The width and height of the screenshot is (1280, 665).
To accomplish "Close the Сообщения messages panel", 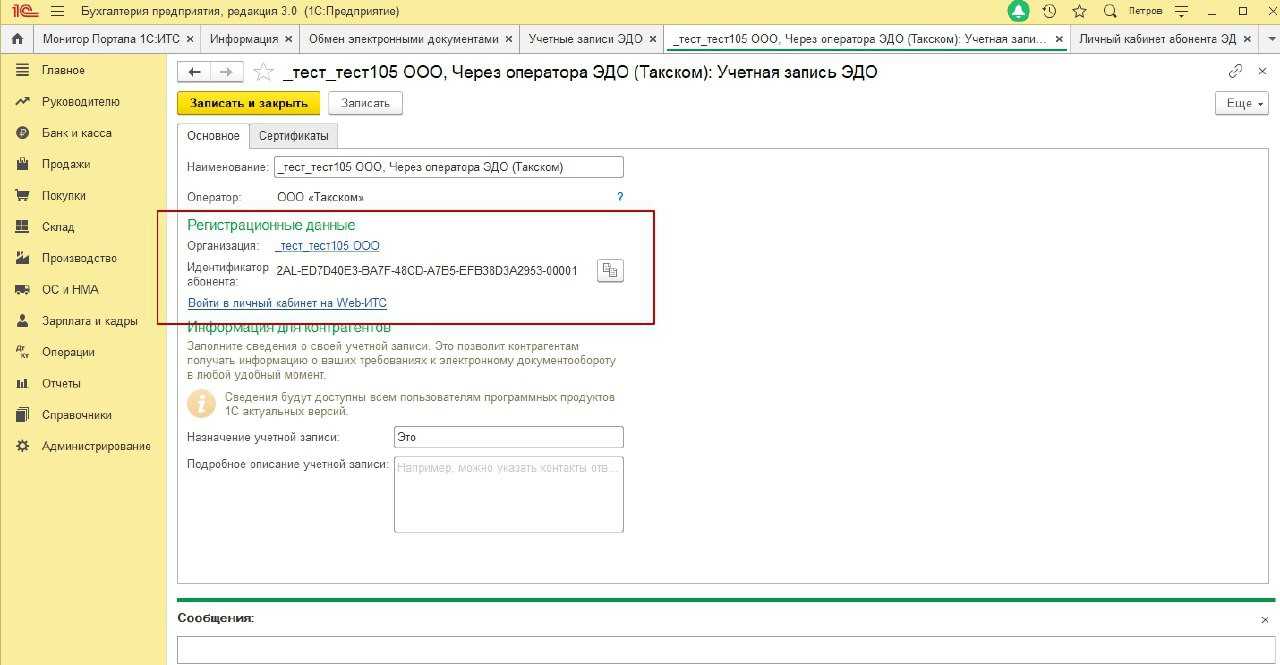I will (x=1265, y=620).
